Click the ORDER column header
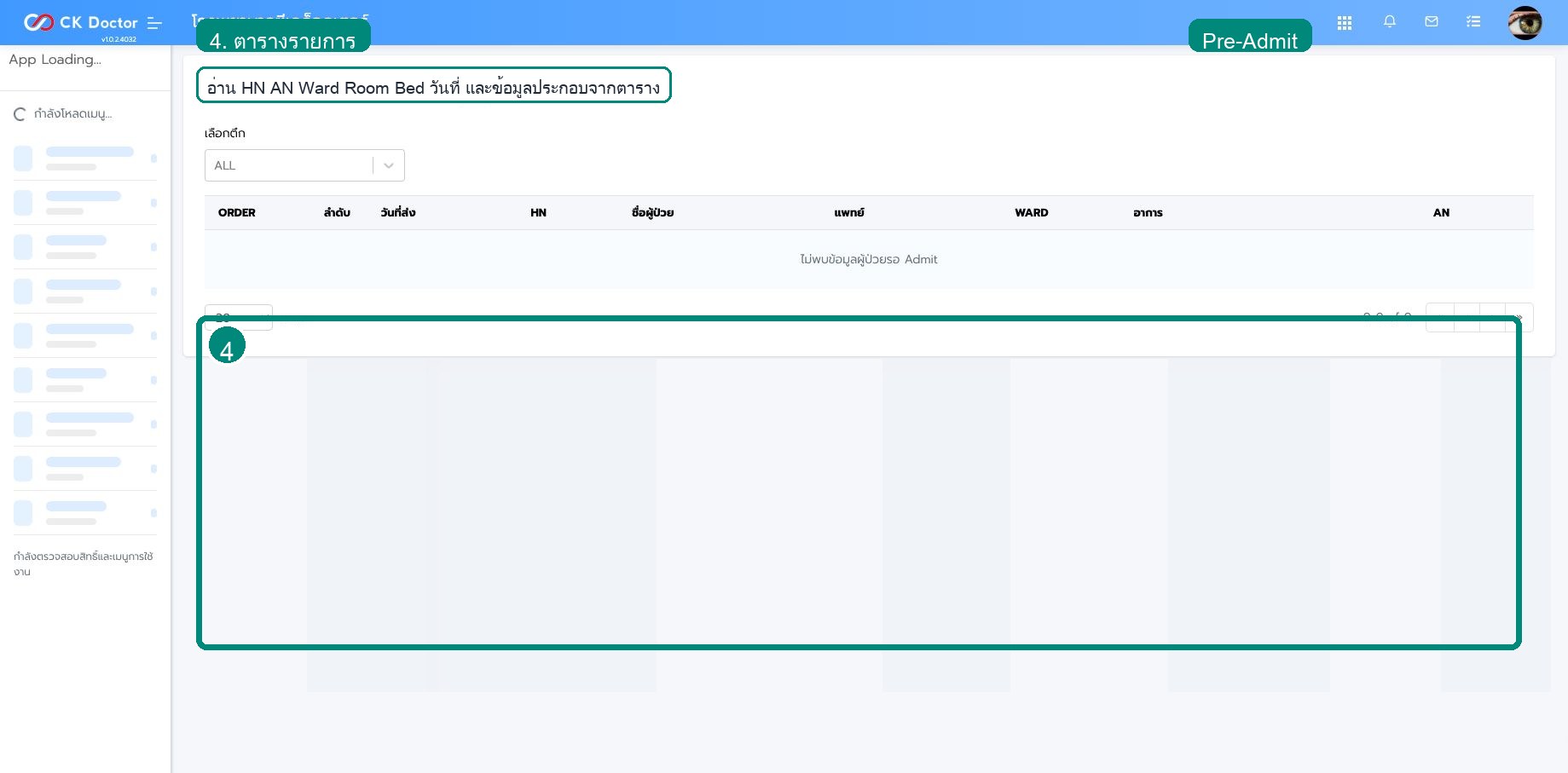The image size is (1568, 773). tap(237, 212)
